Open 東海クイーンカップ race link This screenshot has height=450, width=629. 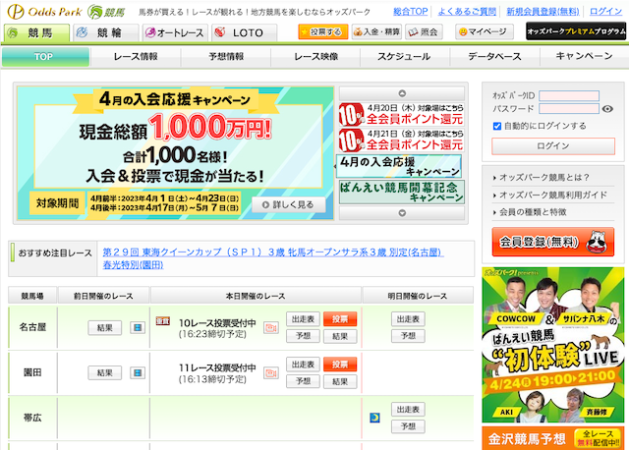273,252
